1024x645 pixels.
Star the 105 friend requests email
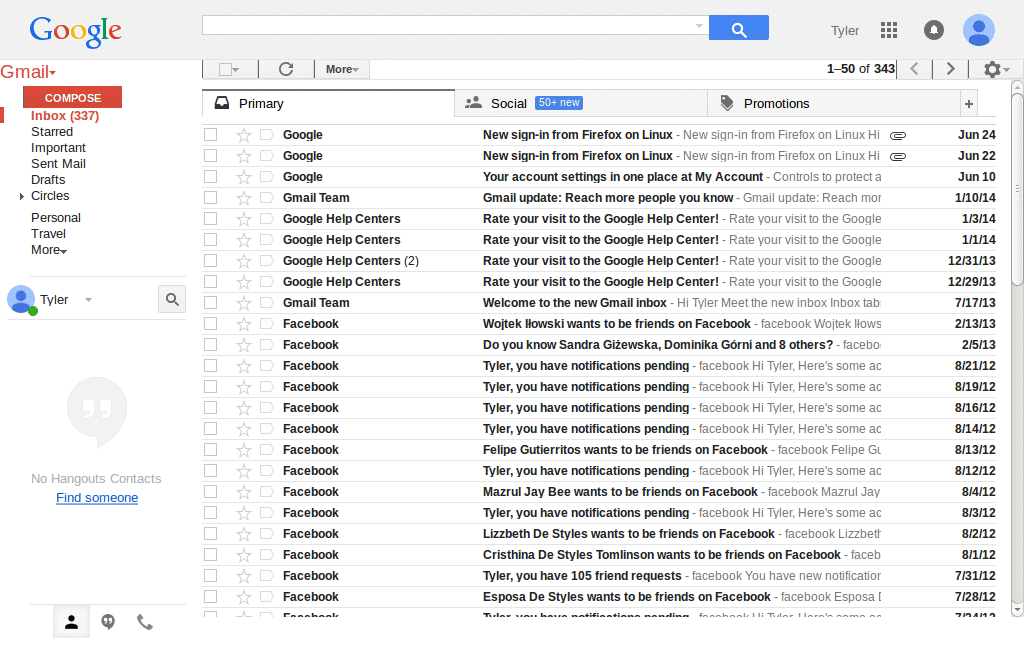244,576
